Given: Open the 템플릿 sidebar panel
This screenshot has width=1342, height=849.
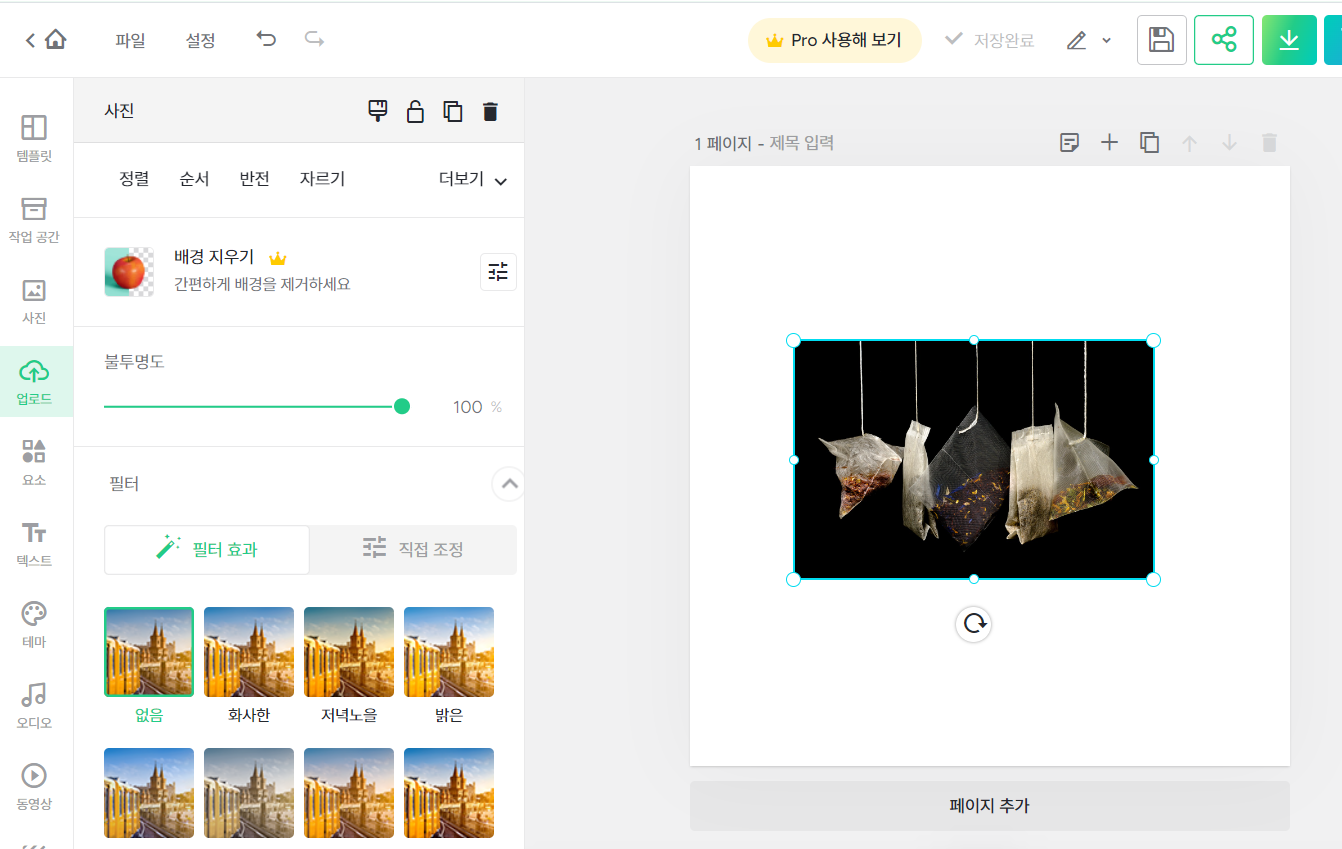Looking at the screenshot, I should [35, 138].
